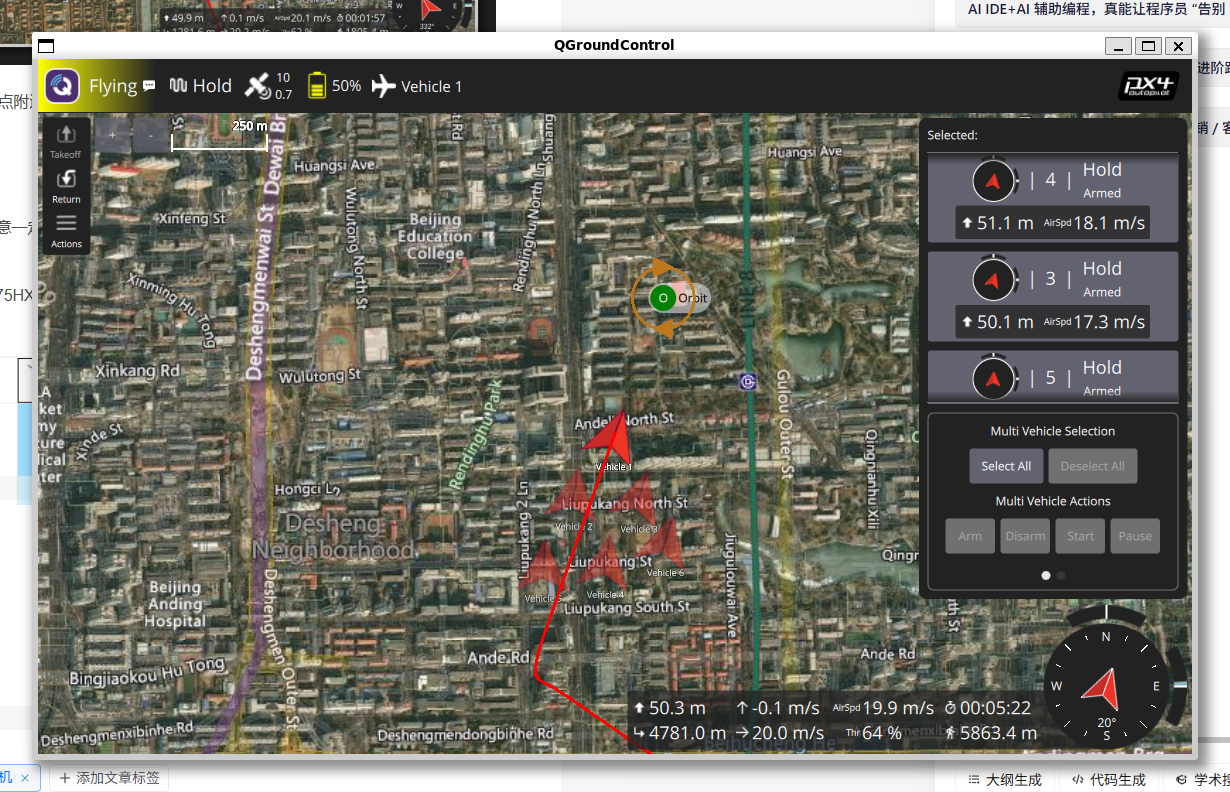Open the Hold flight mode selector
Viewport: 1230px width, 792px height.
click(x=200, y=86)
